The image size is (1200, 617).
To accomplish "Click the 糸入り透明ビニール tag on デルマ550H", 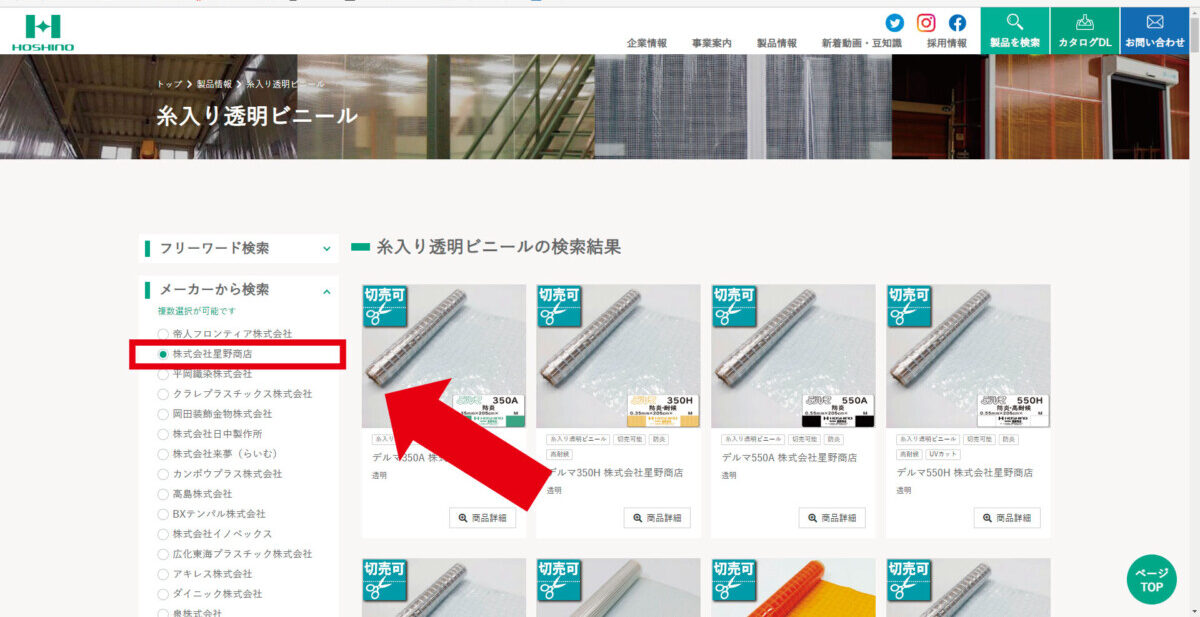I will click(928, 439).
